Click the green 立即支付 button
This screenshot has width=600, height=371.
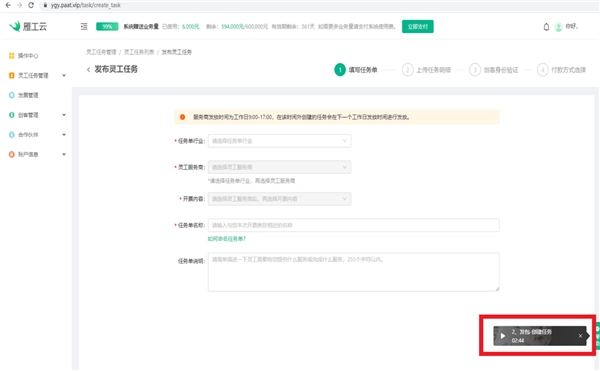tap(417, 26)
